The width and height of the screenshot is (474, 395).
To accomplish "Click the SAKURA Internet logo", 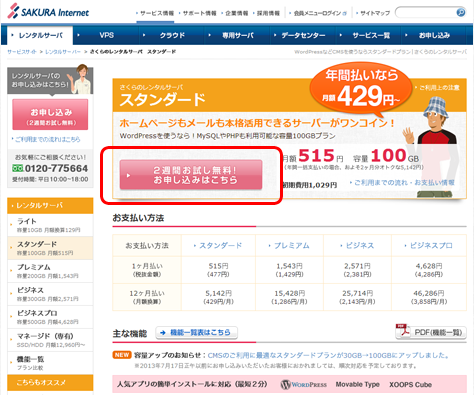I will (48, 11).
